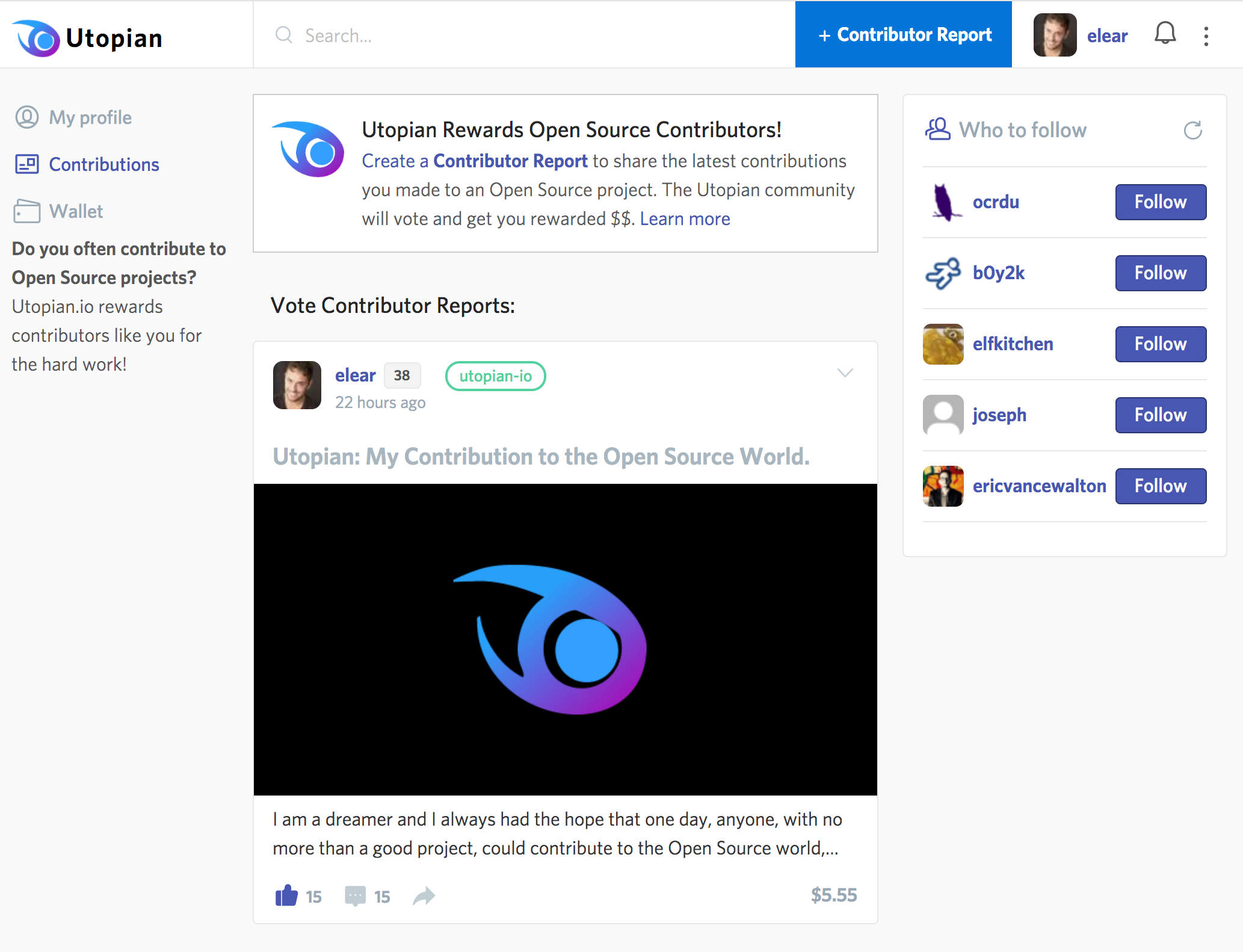The height and width of the screenshot is (952, 1243).
Task: Click the Utopian logo in header
Action: tap(87, 38)
